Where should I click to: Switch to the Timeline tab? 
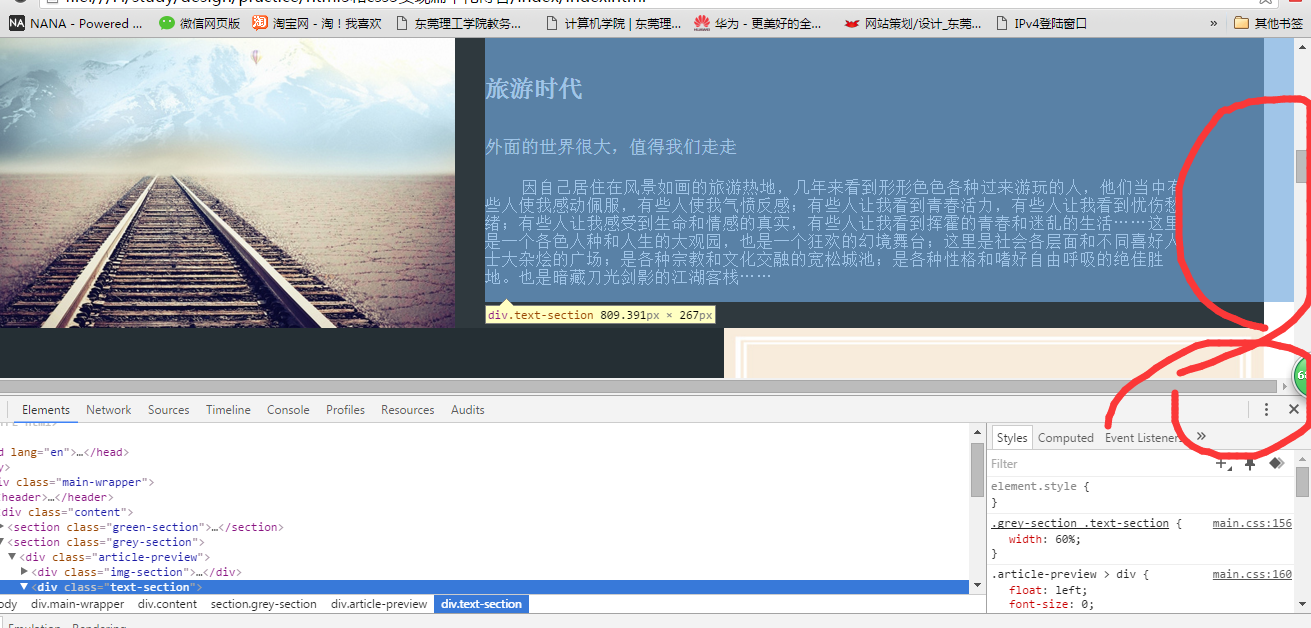[x=229, y=410]
